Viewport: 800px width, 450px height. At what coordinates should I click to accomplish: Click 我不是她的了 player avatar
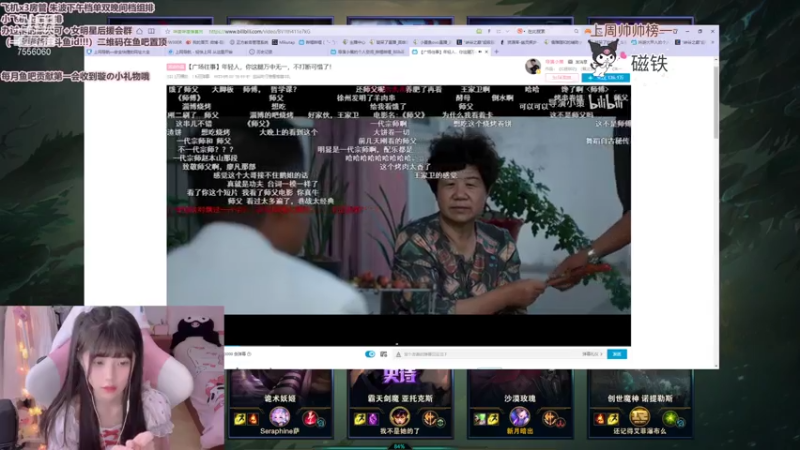pyautogui.click(x=399, y=417)
